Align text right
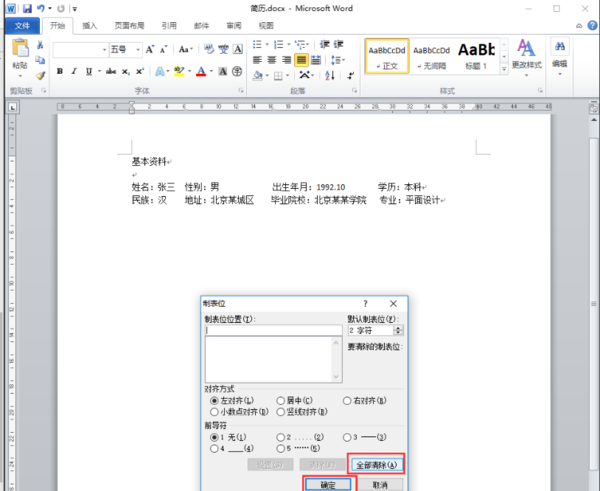Viewport: 600px width, 491px height. pyautogui.click(x=286, y=60)
